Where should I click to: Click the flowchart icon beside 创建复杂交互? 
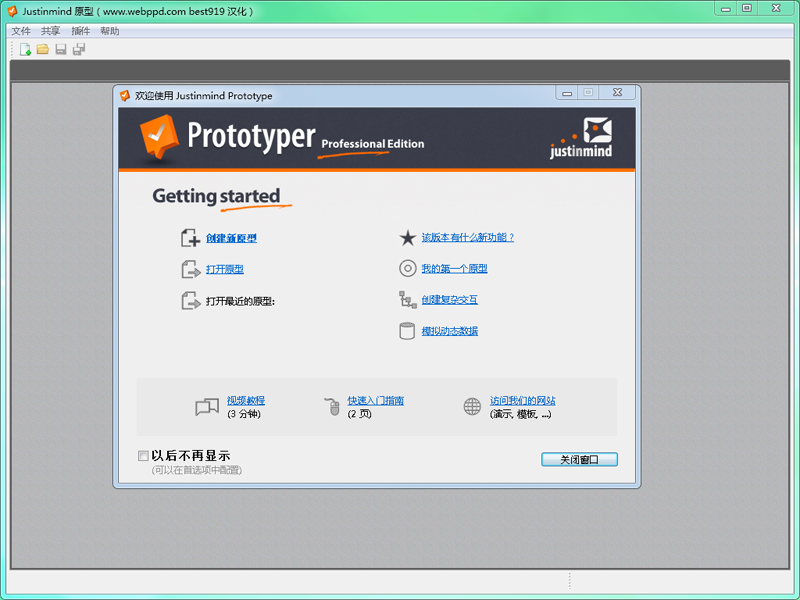pos(407,300)
